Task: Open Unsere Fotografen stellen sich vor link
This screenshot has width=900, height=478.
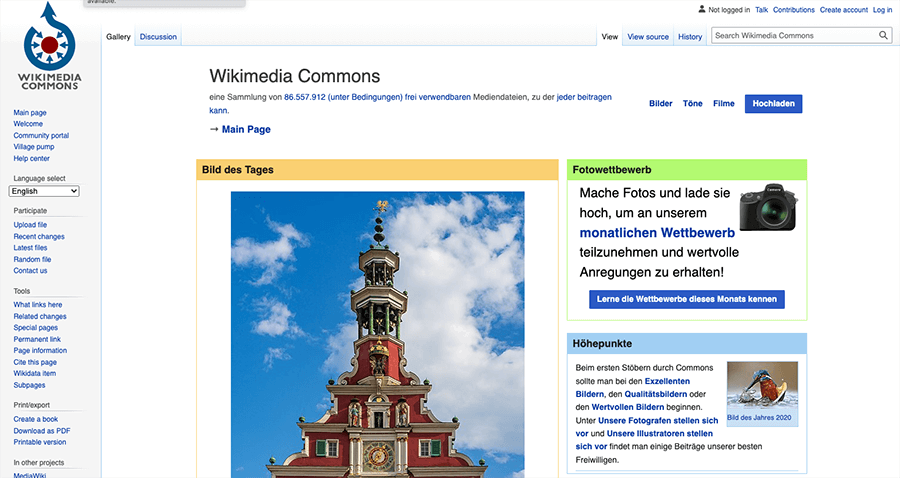Action: [x=658, y=421]
